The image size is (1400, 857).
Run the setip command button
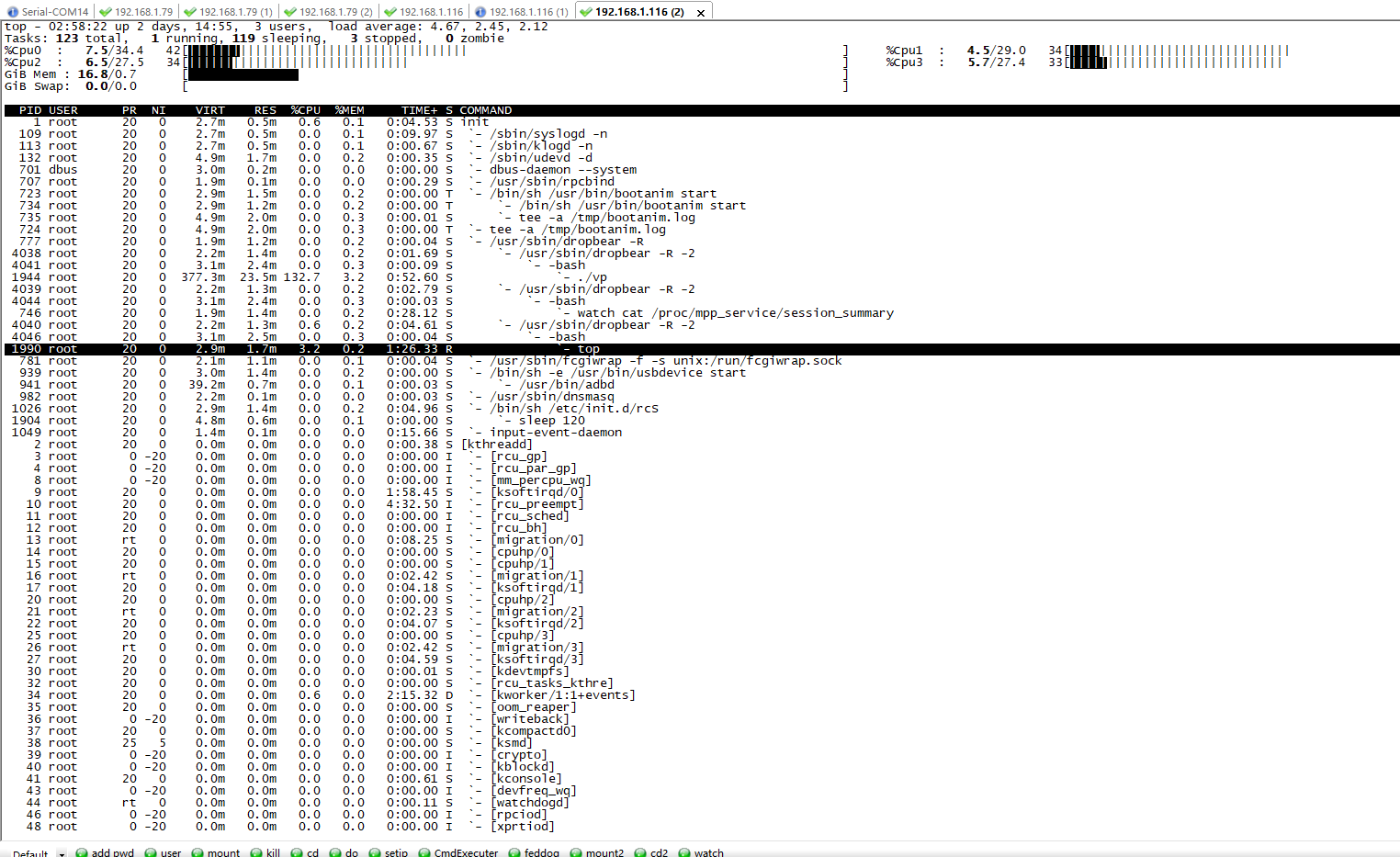[389, 852]
